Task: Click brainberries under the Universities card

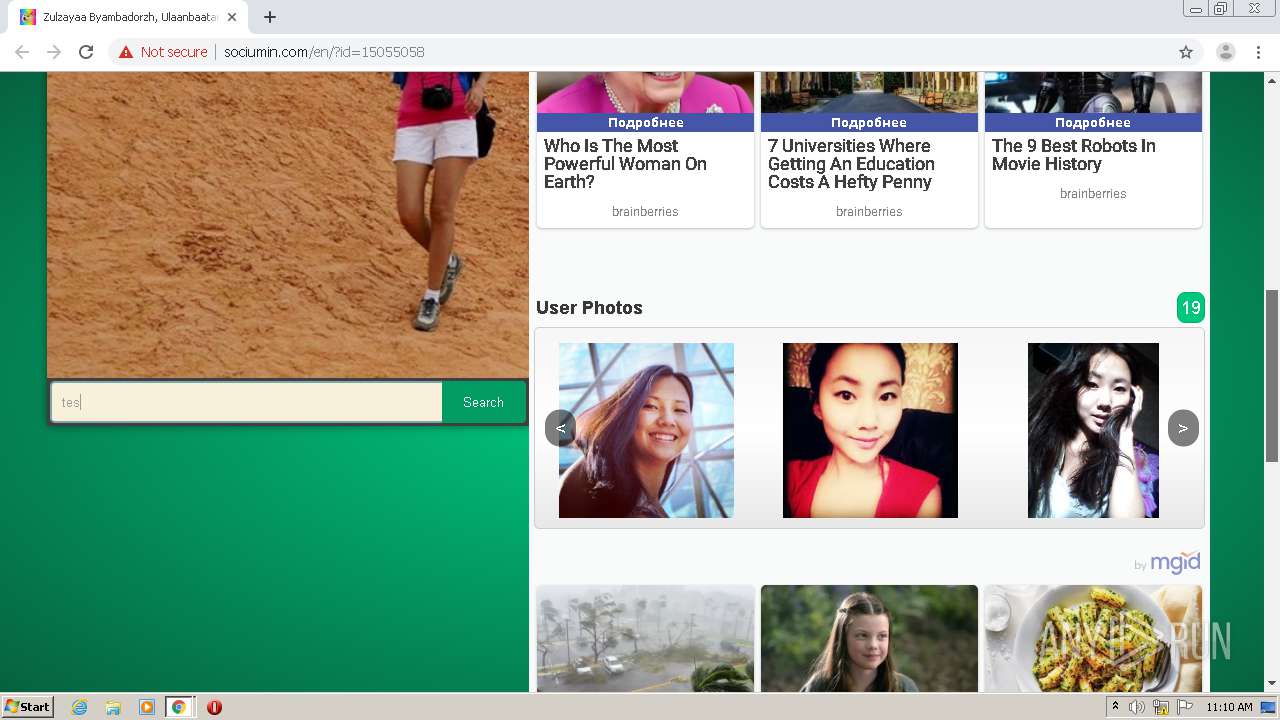Action: pos(869,211)
